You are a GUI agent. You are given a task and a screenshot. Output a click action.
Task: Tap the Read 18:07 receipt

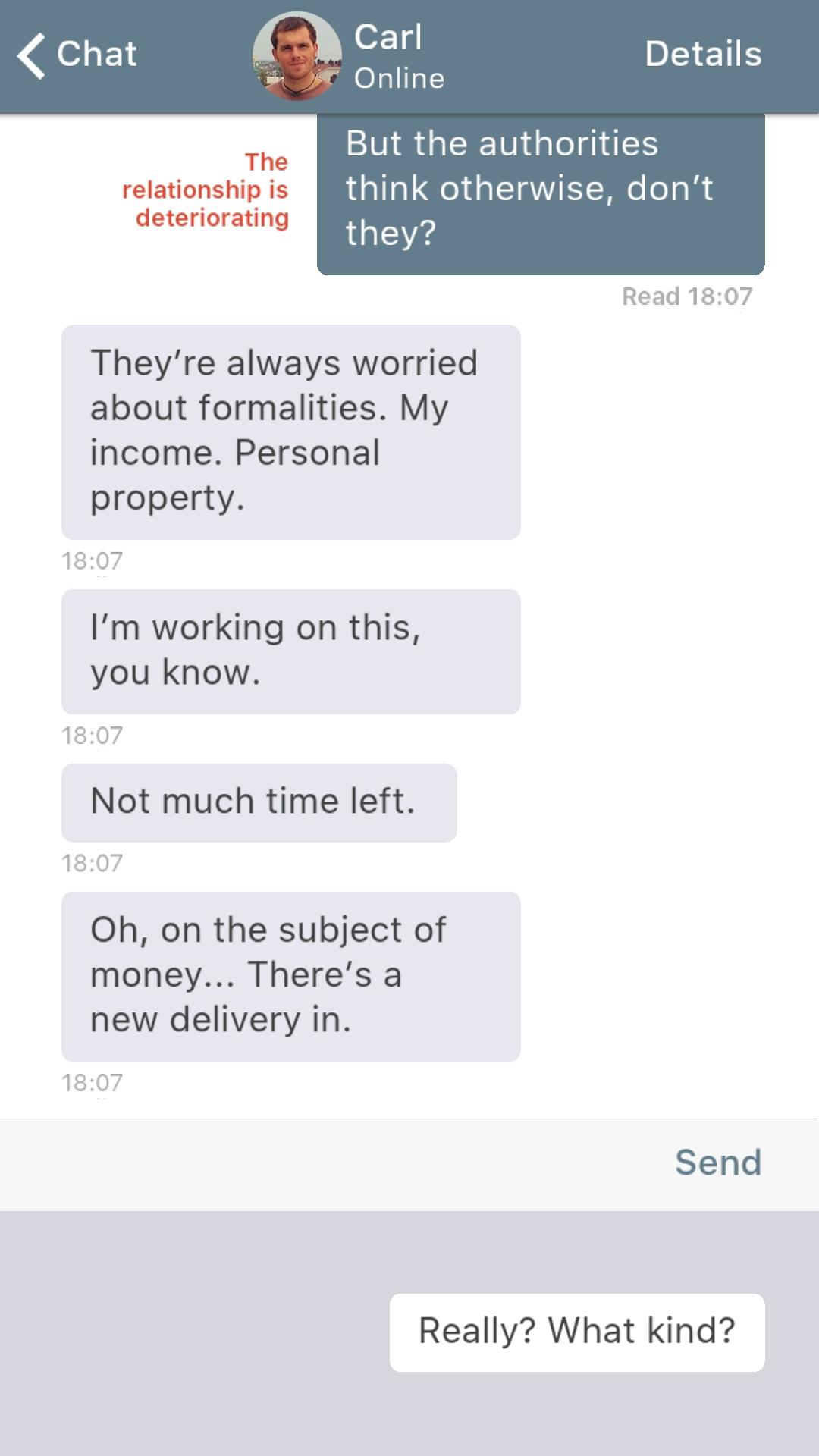point(687,297)
